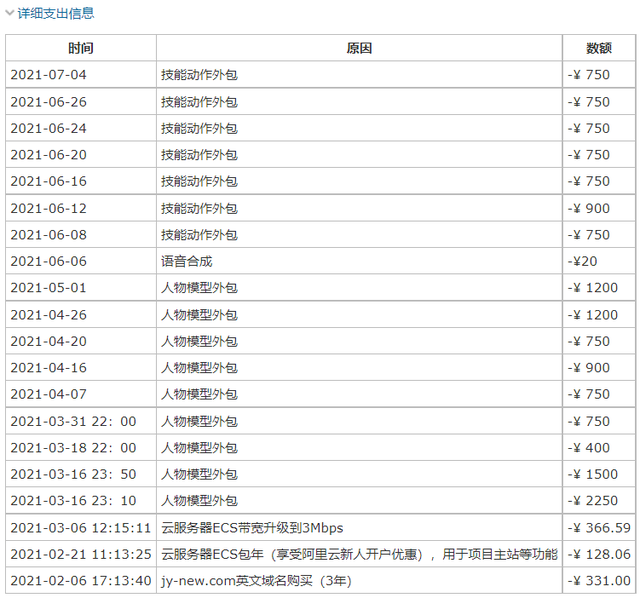
Task: Click the 云服务器ECS包年 reason cell
Action: click(x=359, y=554)
